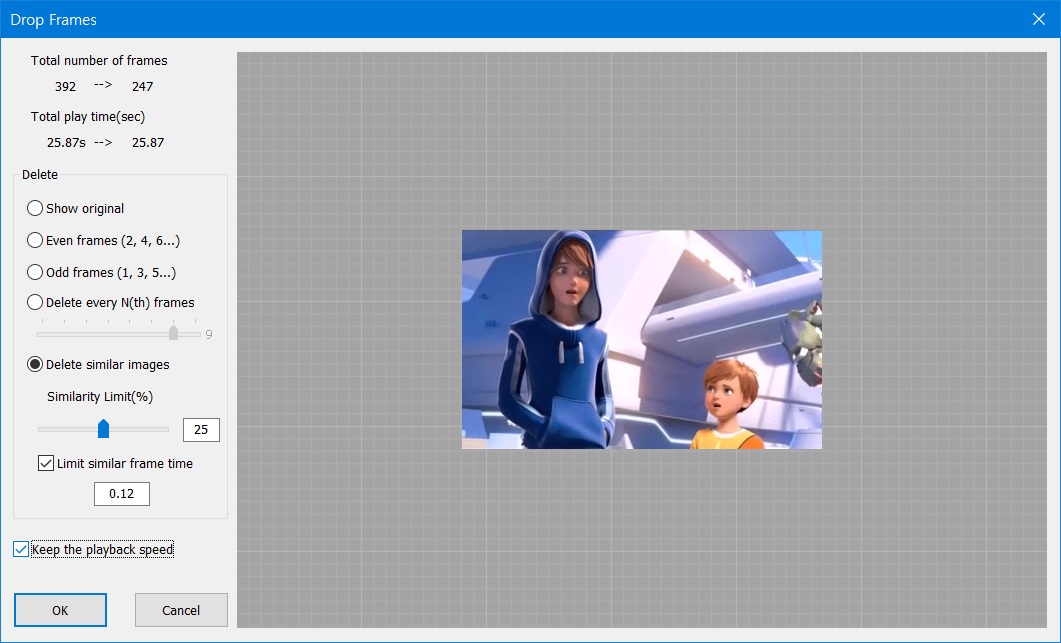Click the original frame count 392
This screenshot has width=1061, height=643.
tap(66, 87)
